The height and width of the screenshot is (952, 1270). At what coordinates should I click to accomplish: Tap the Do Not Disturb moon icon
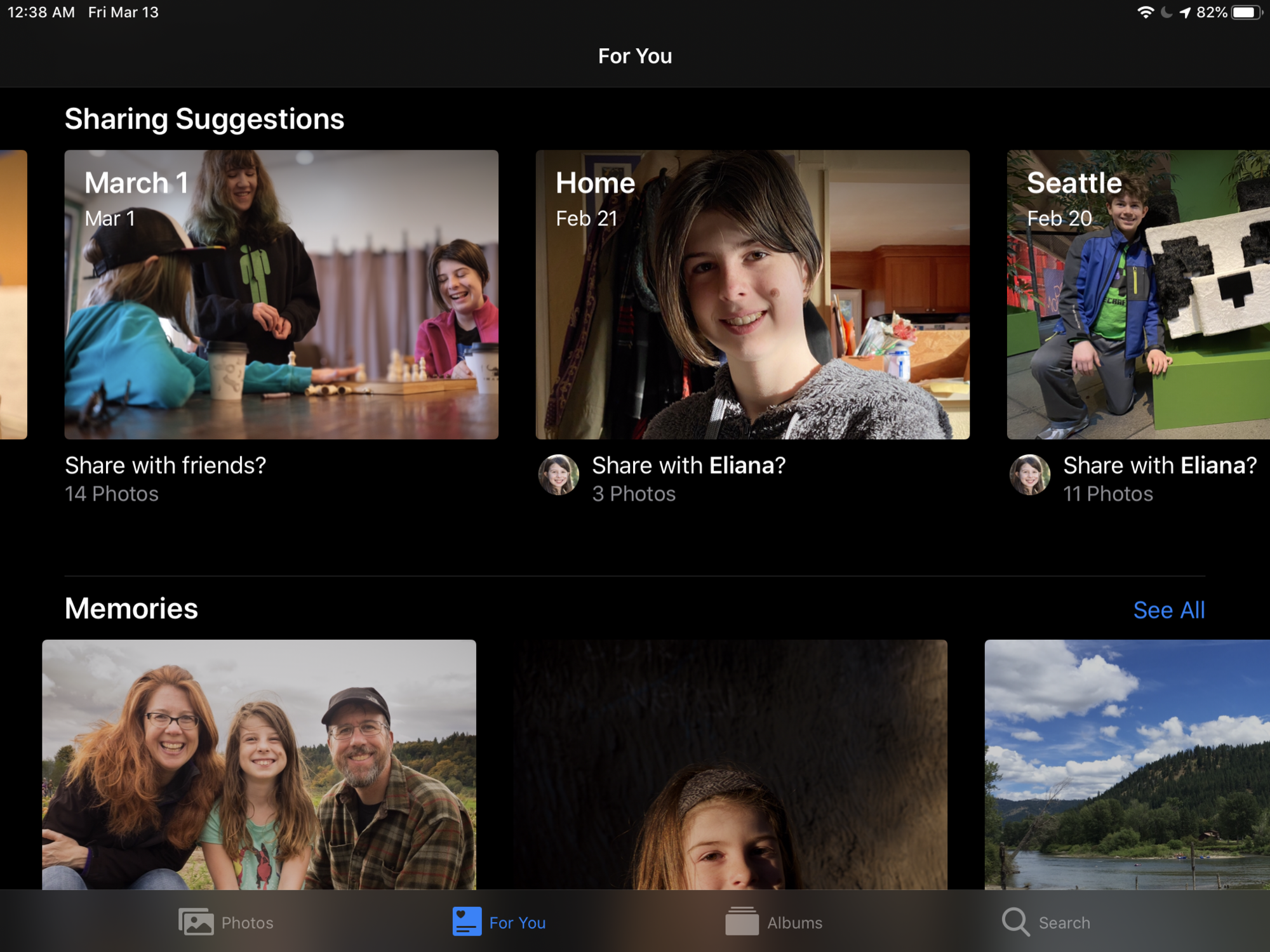1166,13
